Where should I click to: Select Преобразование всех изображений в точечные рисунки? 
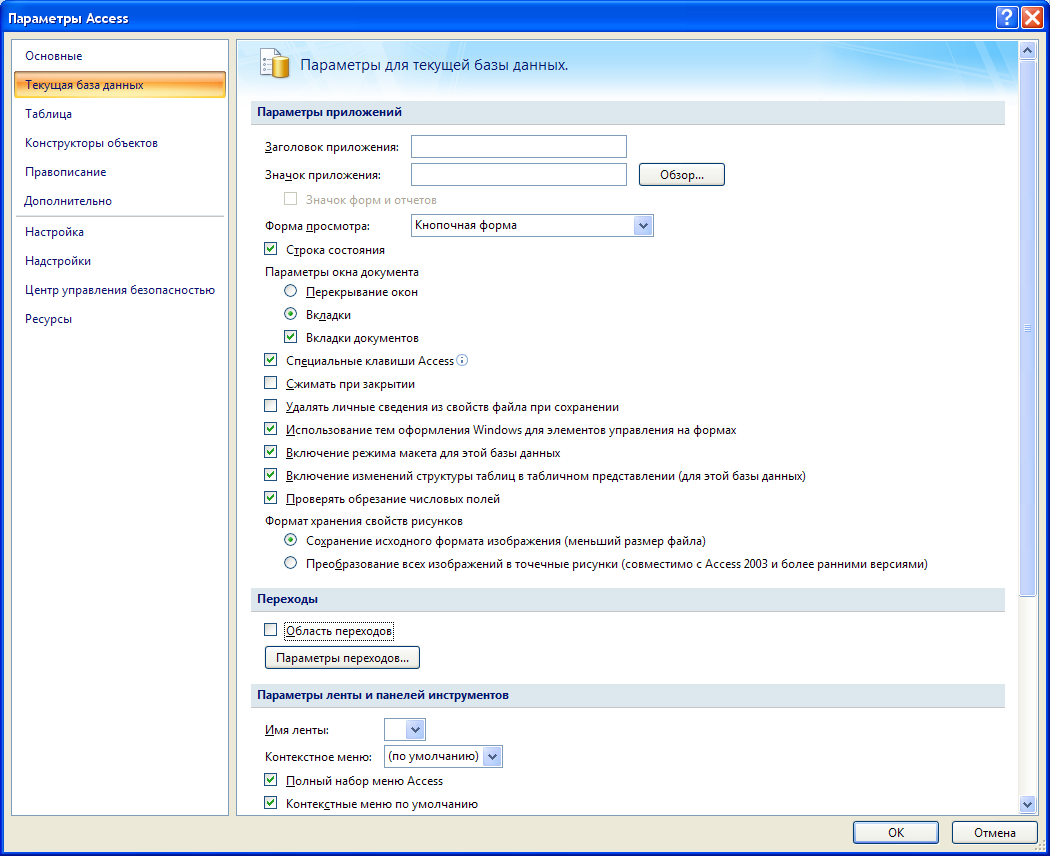click(291, 563)
